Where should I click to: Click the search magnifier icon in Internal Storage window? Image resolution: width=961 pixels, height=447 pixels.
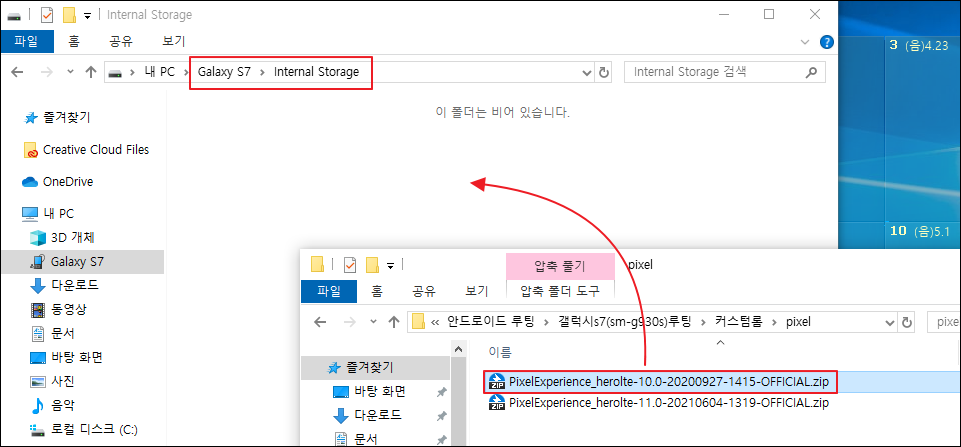click(x=811, y=72)
